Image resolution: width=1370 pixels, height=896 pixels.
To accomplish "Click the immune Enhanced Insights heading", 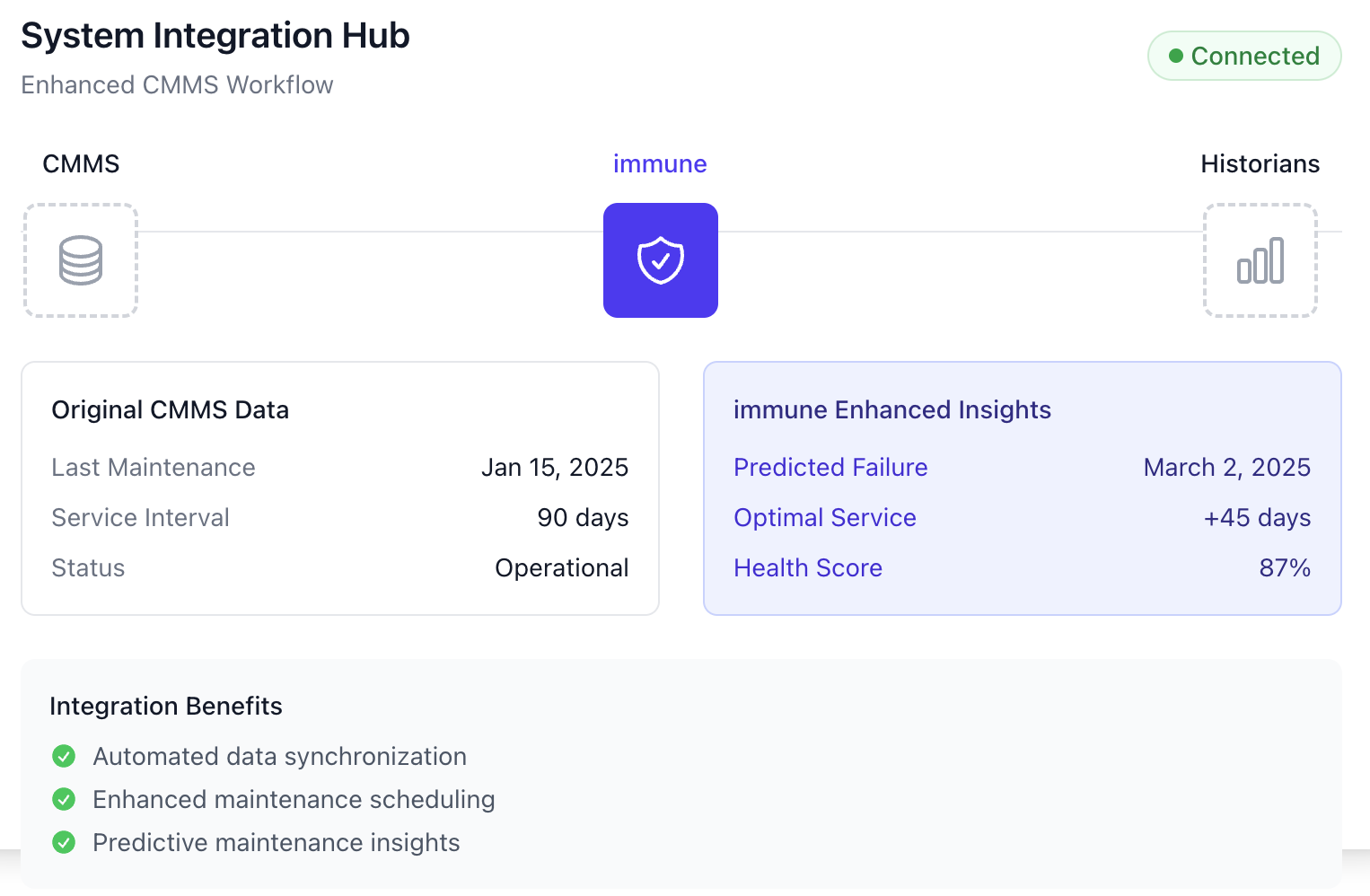I will pyautogui.click(x=892, y=409).
